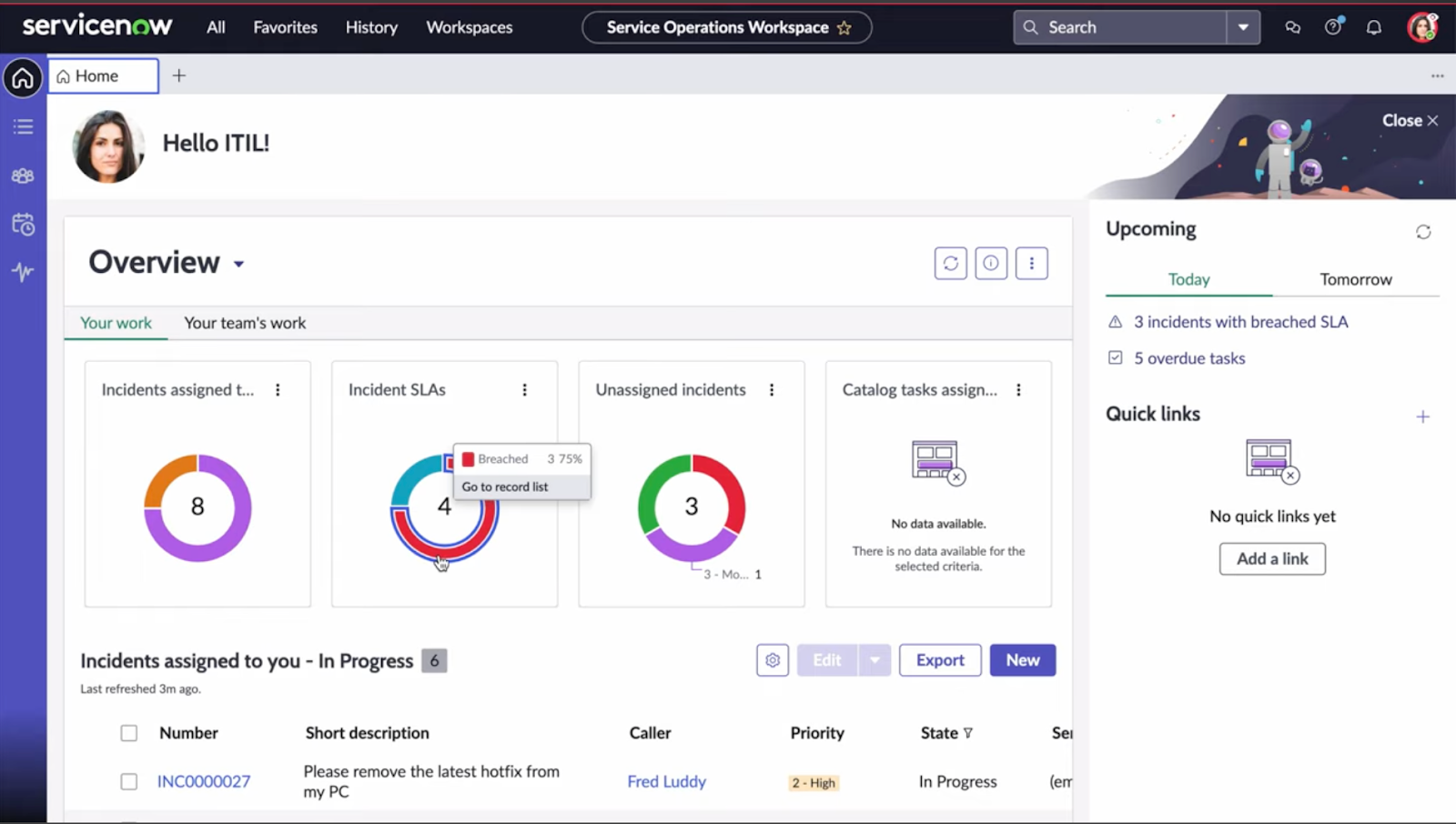Open the Favorites menu
The image size is (1456, 824).
(285, 27)
